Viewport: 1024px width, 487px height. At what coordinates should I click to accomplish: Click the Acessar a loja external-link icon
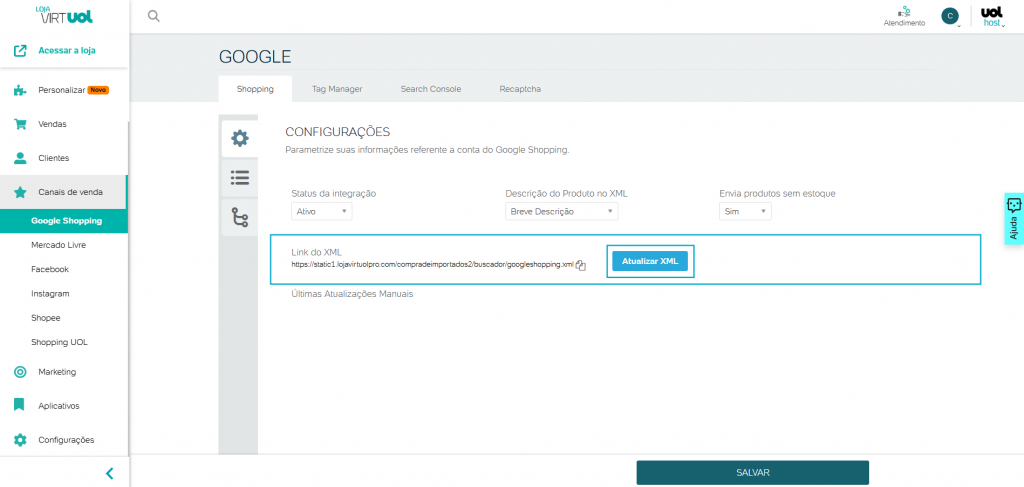click(20, 50)
